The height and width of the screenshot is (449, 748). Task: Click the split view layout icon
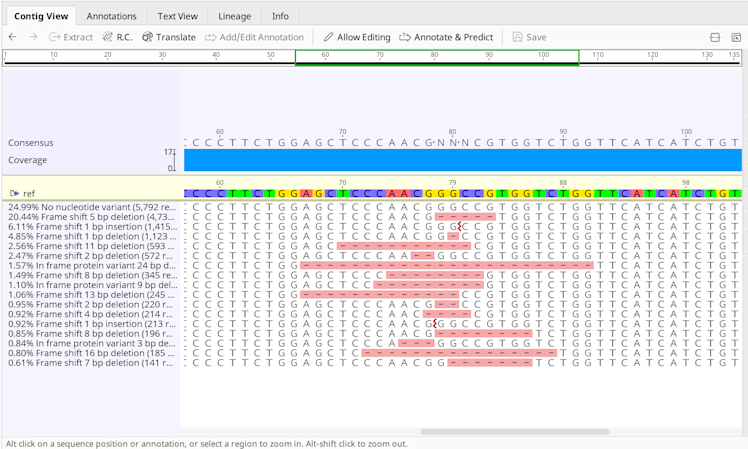[x=715, y=37]
